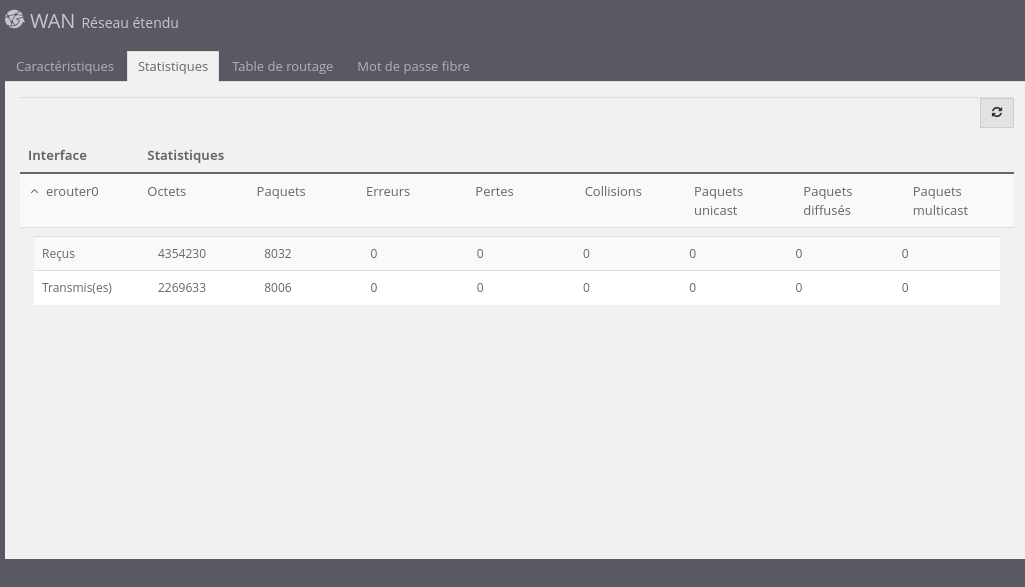This screenshot has width=1025, height=587.
Task: Click the WAN globe icon
Action: click(14, 20)
